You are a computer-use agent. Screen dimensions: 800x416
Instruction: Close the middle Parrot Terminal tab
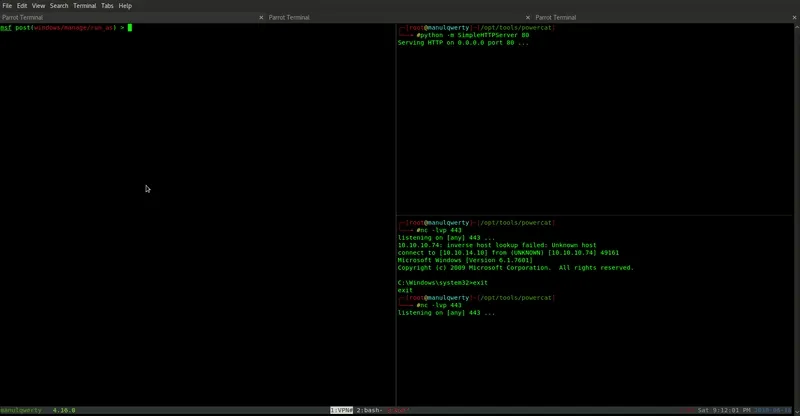[528, 17]
